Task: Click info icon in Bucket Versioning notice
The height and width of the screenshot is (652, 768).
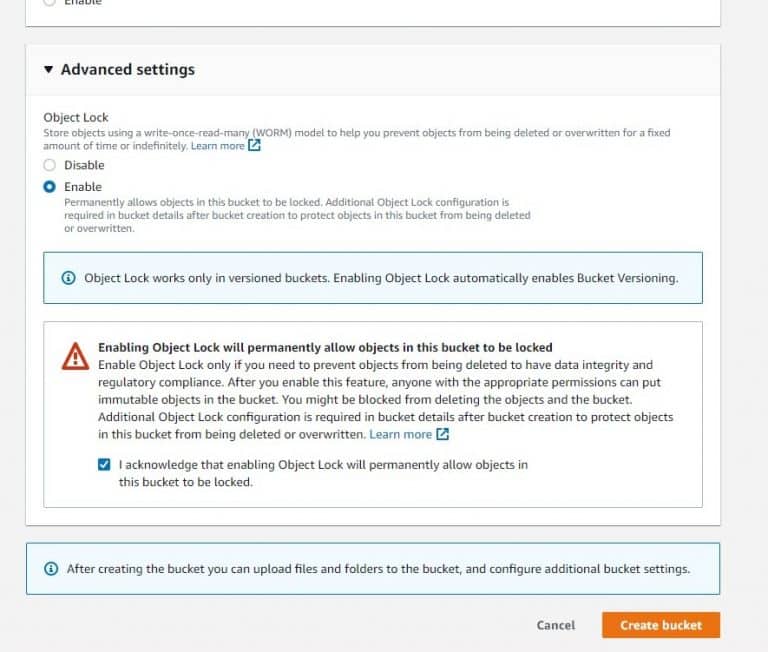Action: coord(68,278)
